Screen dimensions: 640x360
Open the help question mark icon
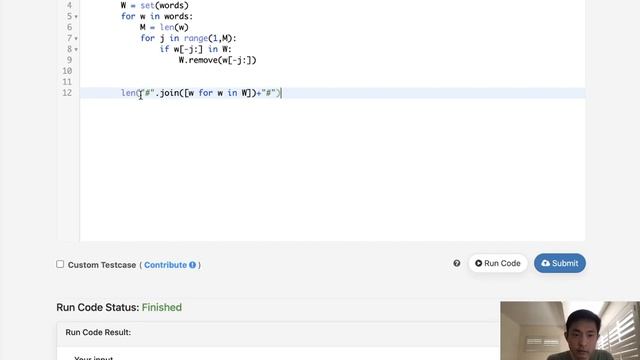pyautogui.click(x=457, y=263)
